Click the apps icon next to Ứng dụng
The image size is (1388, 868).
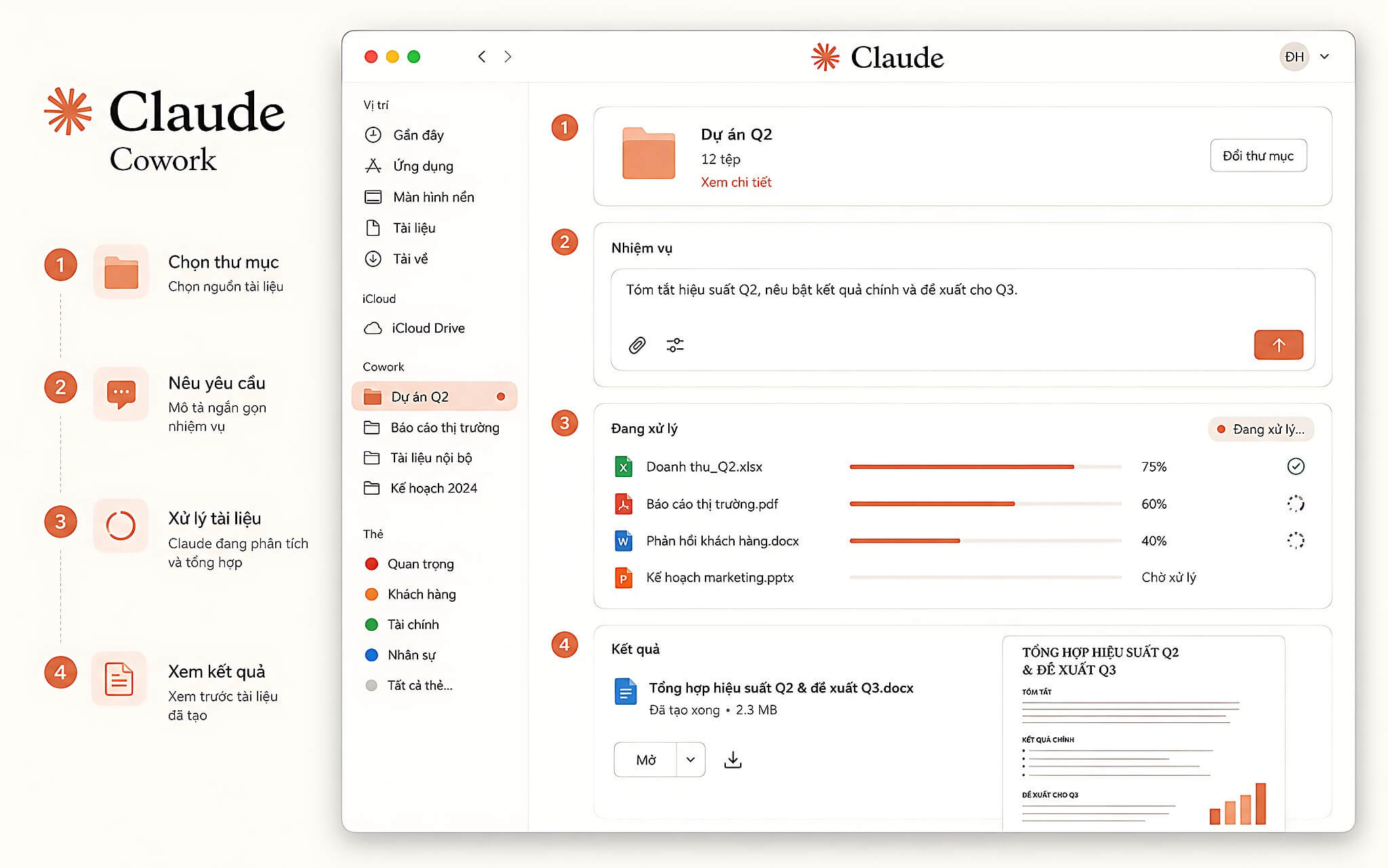[373, 166]
